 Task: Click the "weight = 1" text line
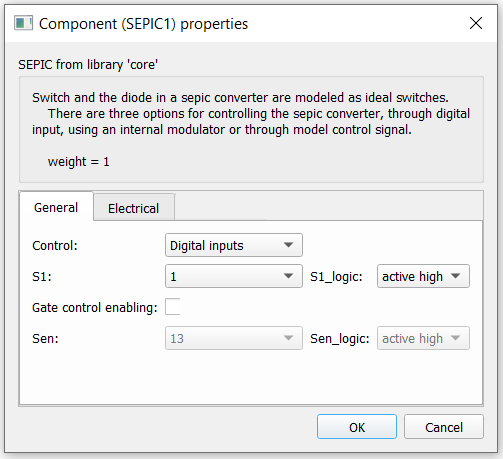point(78,162)
